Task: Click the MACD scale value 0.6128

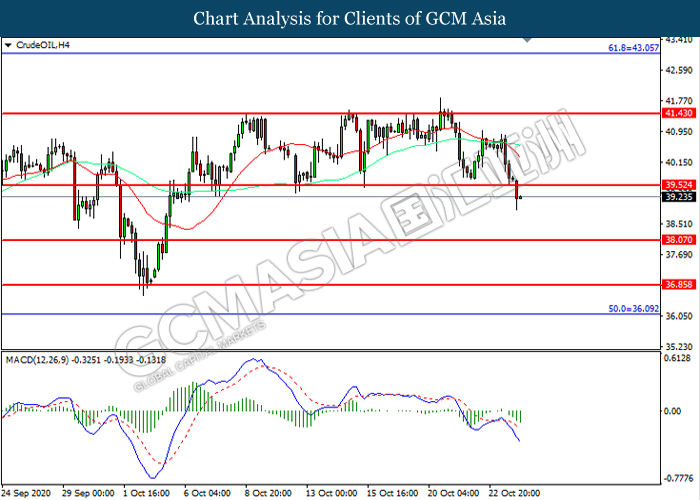Action: [679, 358]
